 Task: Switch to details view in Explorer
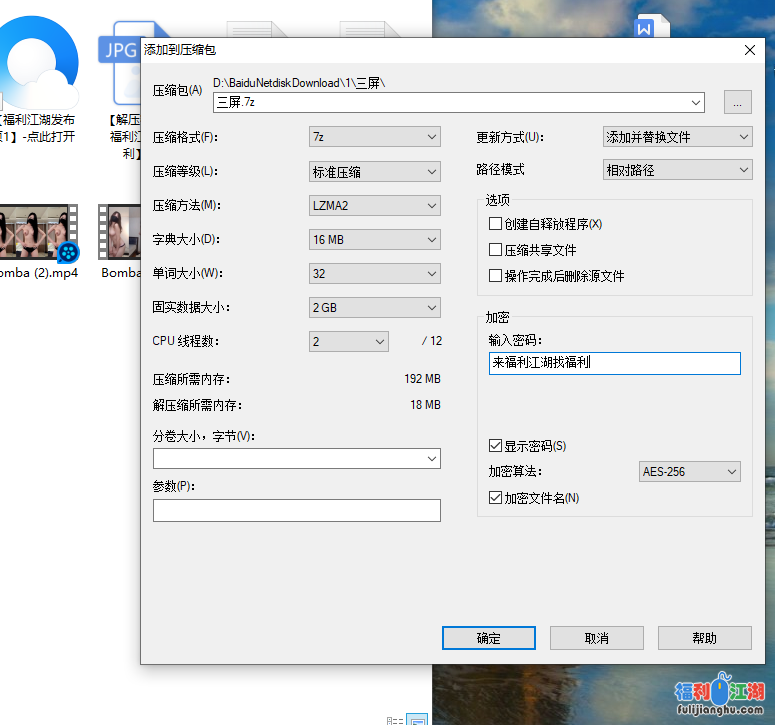(395, 719)
